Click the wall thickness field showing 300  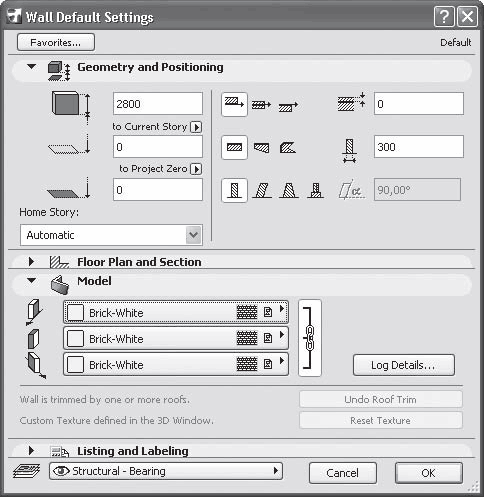[x=419, y=147]
